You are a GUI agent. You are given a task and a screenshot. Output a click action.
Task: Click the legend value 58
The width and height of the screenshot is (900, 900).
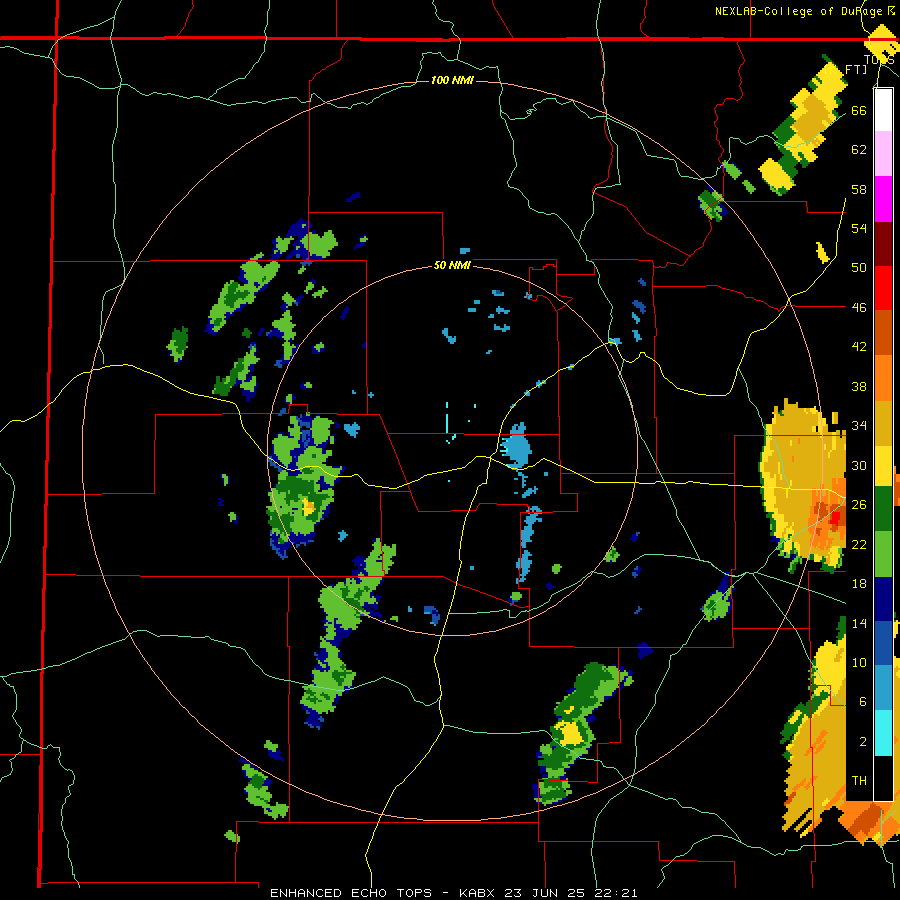(x=859, y=189)
